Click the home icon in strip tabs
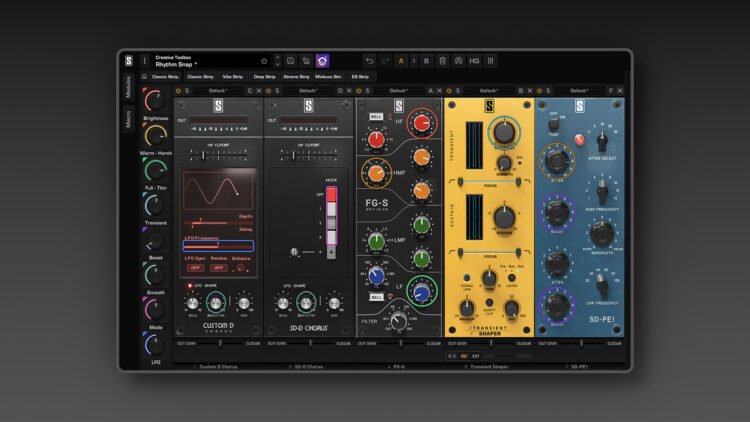Image resolution: width=750 pixels, height=422 pixels. [x=144, y=77]
